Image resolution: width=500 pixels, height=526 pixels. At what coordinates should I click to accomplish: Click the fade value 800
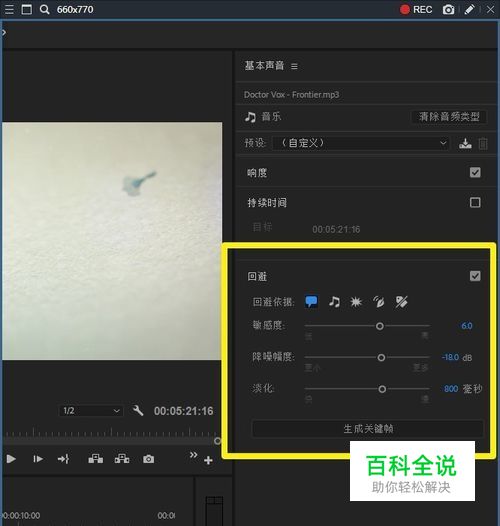point(451,389)
